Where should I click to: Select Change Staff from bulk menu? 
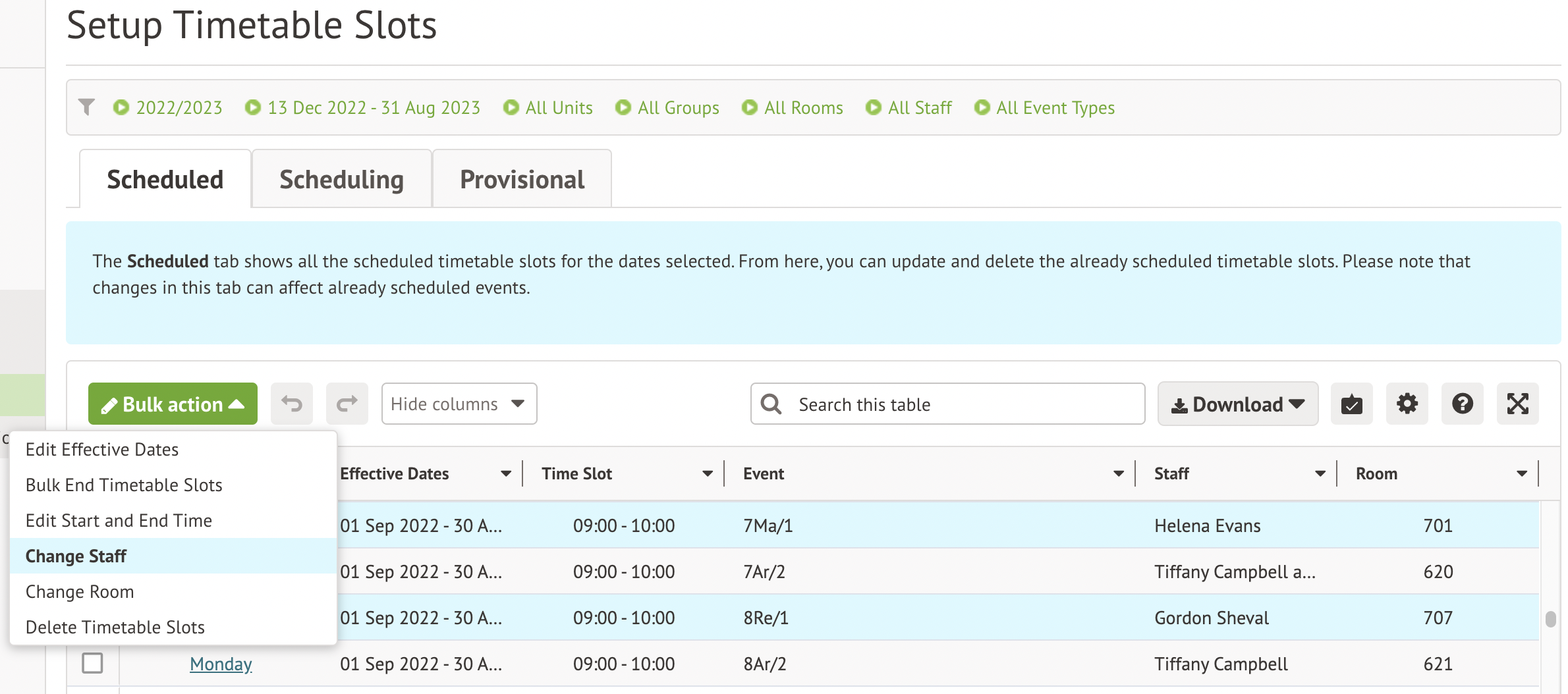pyautogui.click(x=76, y=556)
